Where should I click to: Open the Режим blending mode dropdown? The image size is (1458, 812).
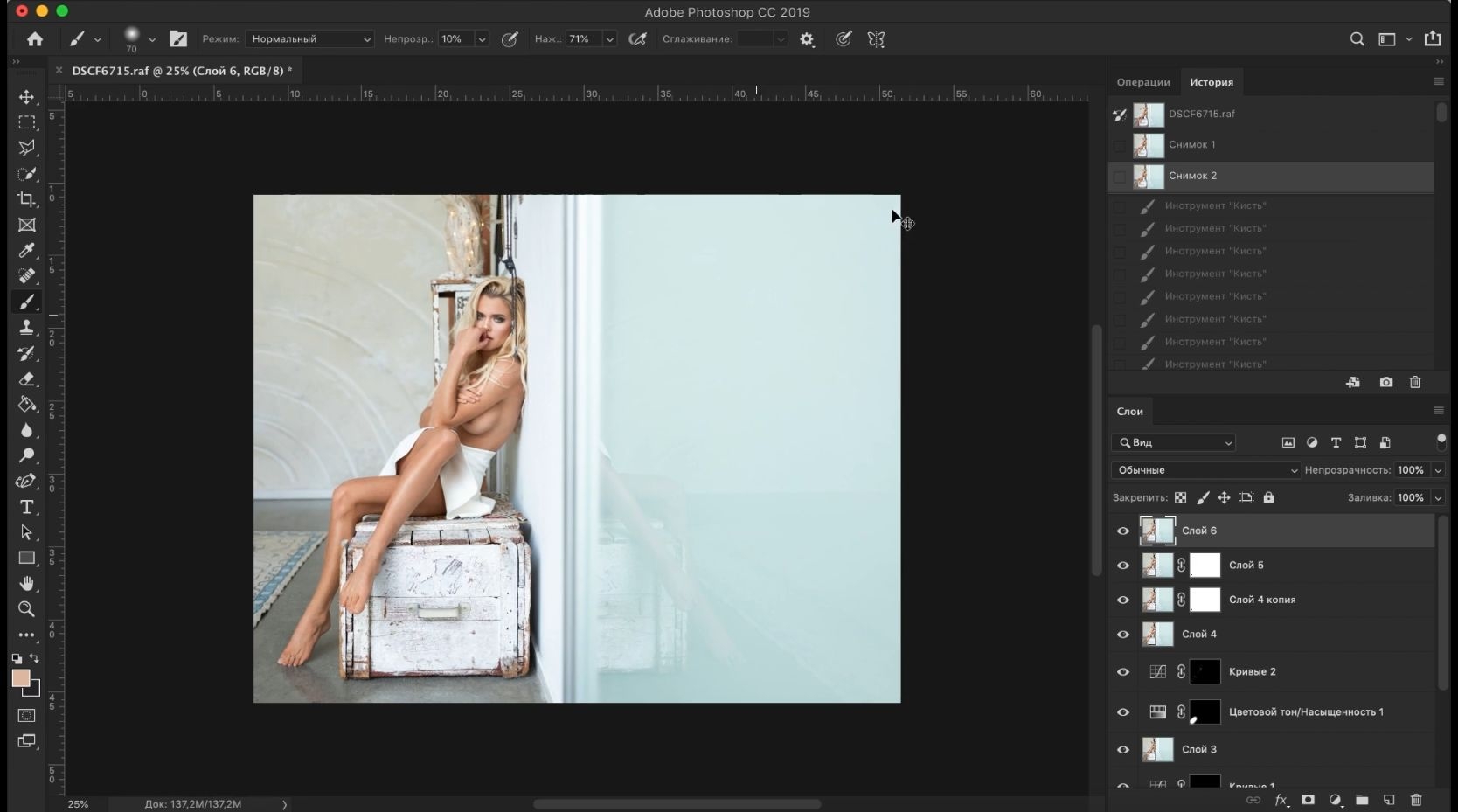309,39
